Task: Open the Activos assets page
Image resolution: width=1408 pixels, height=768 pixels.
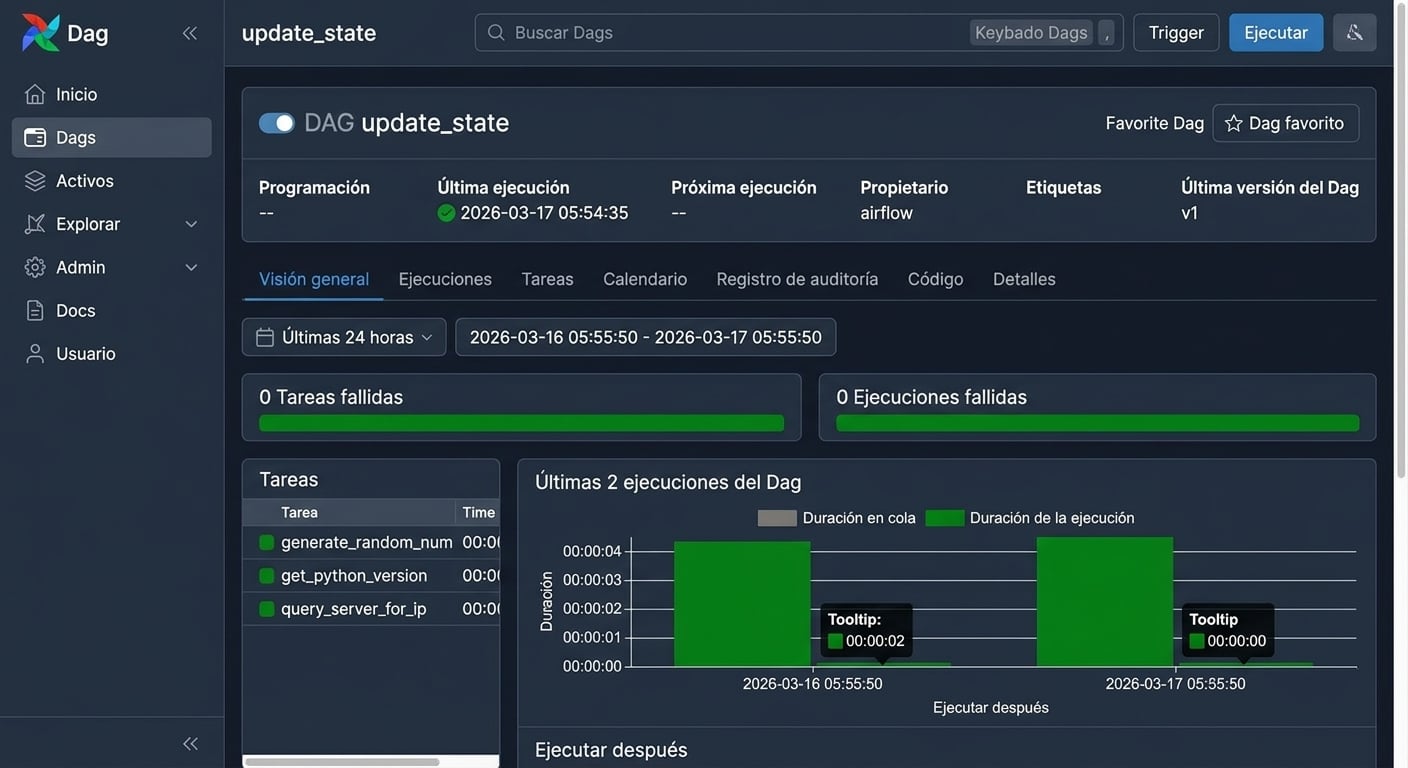Action: tap(112, 181)
